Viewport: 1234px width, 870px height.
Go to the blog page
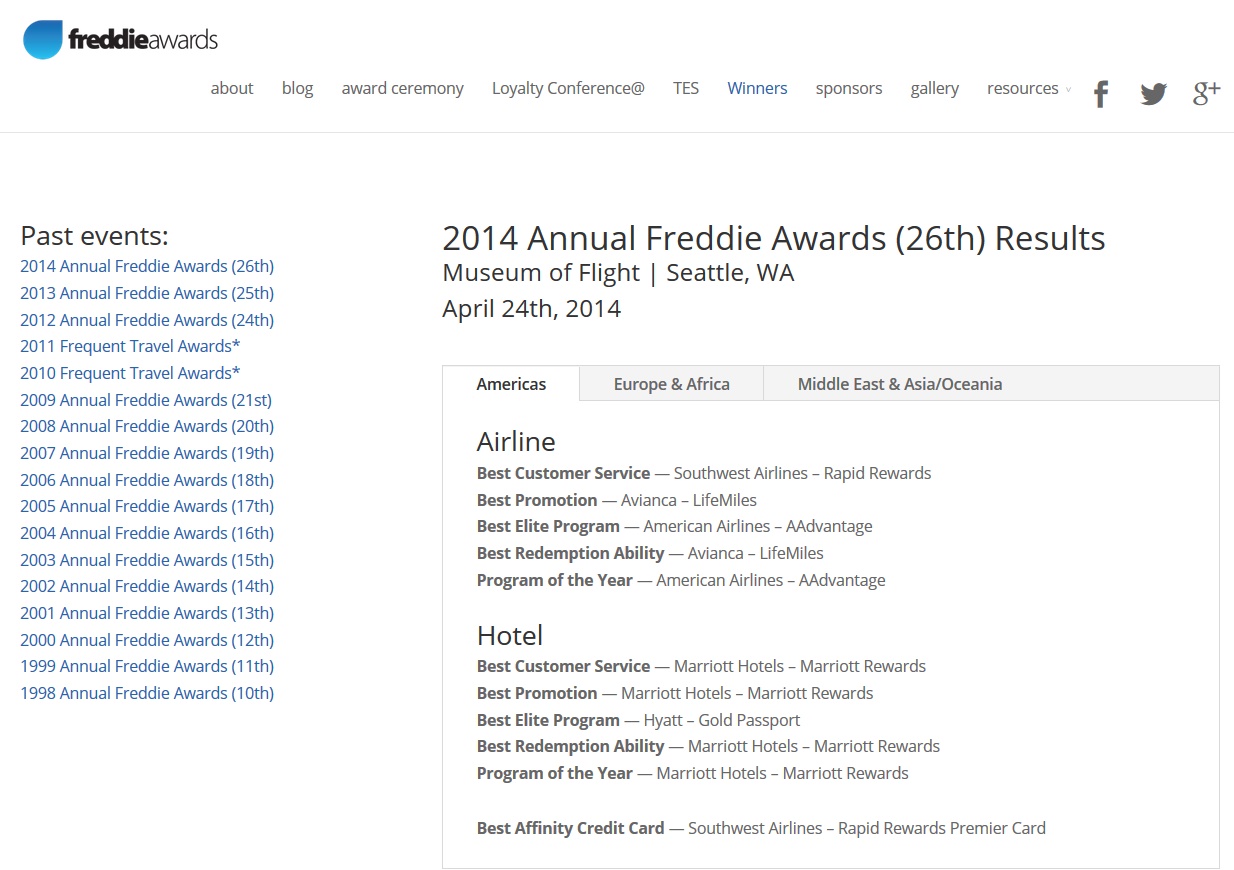point(297,88)
